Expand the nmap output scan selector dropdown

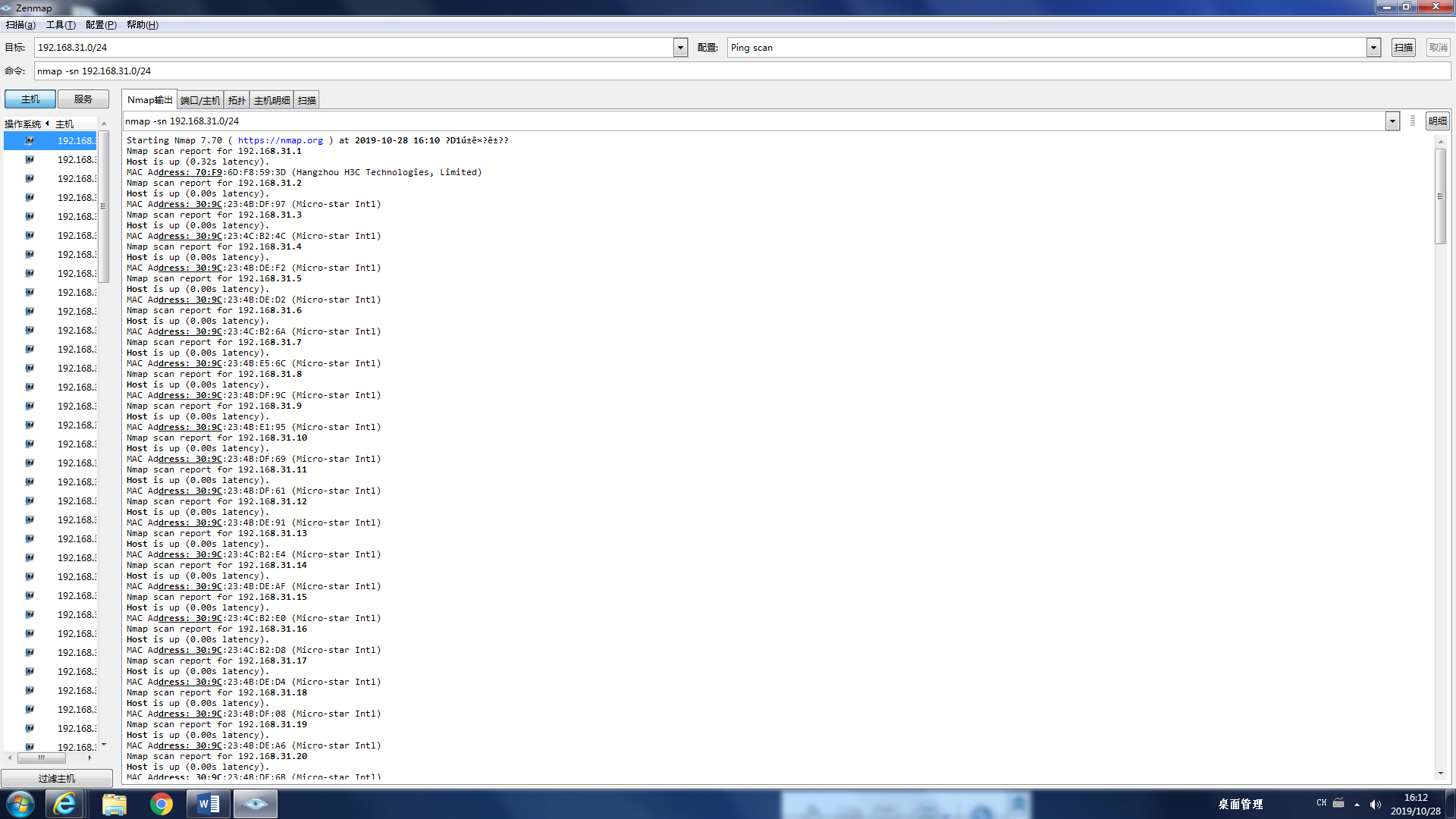tap(1392, 121)
